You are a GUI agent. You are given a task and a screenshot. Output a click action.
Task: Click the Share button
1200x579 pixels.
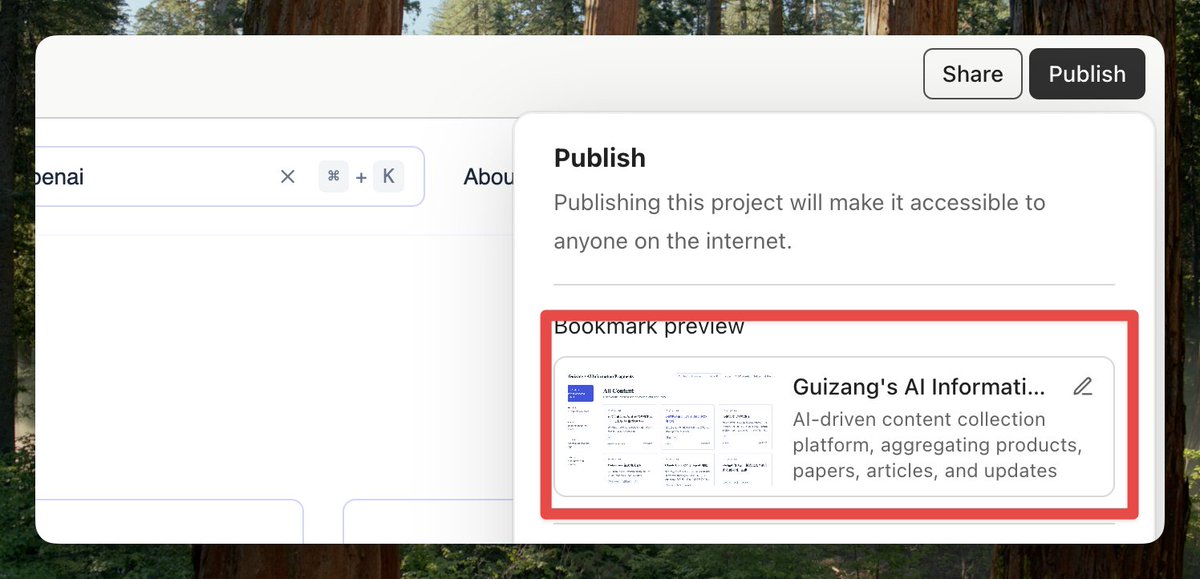973,74
